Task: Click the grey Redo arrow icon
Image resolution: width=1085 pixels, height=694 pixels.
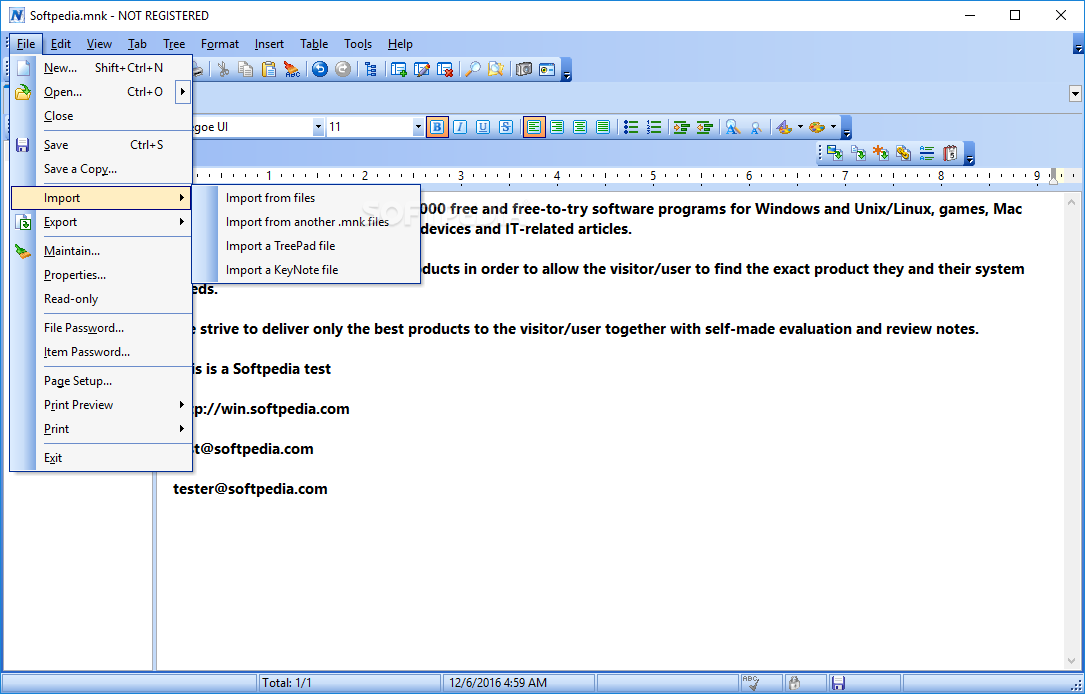Action: point(343,69)
